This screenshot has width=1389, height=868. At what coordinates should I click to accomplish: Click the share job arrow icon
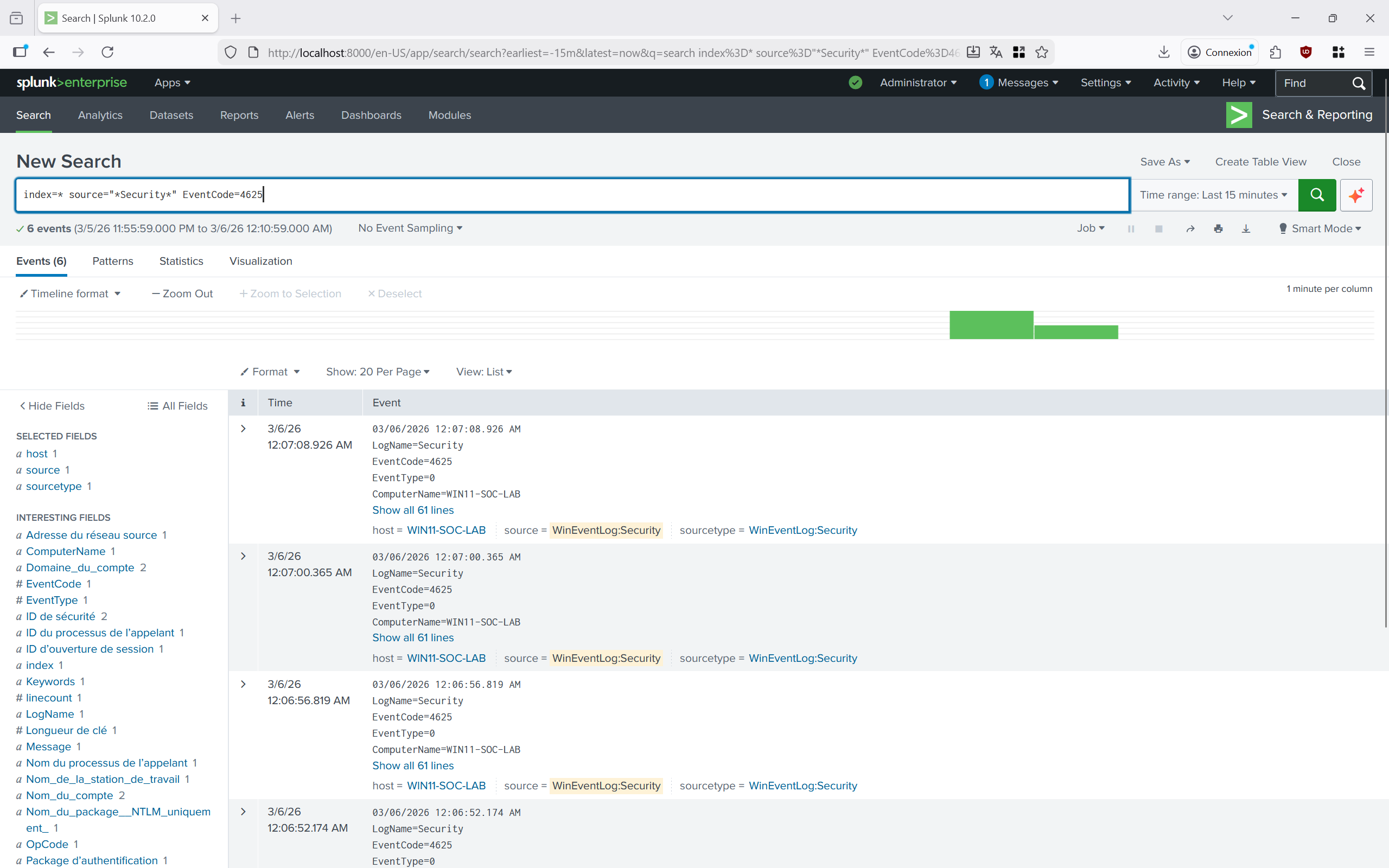click(x=1190, y=228)
